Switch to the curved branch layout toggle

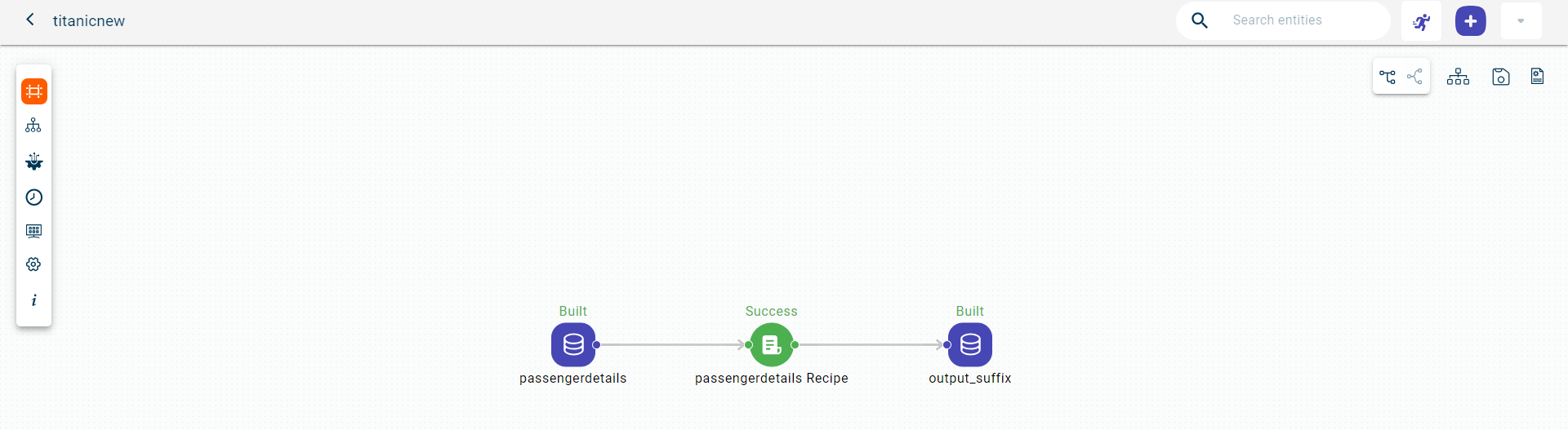coord(1415,77)
